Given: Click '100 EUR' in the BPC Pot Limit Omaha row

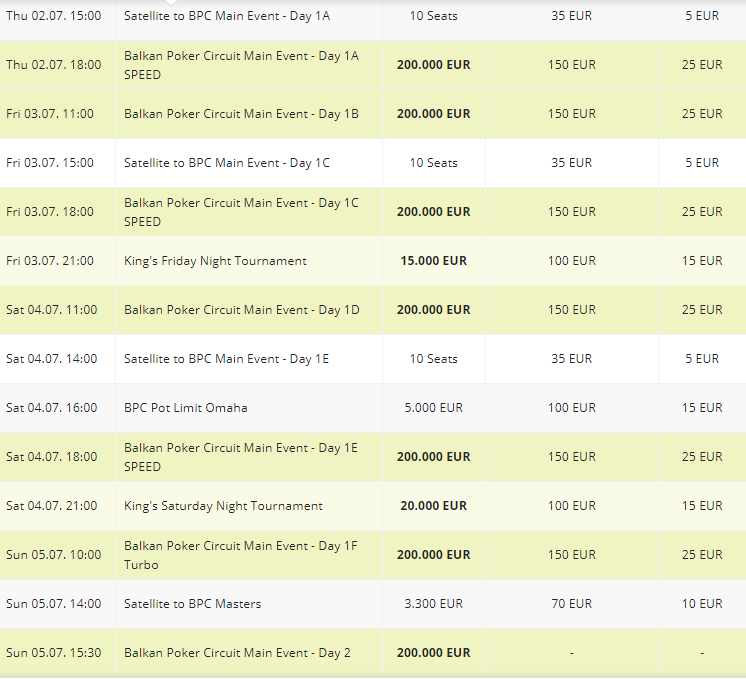Looking at the screenshot, I should click(x=571, y=408).
